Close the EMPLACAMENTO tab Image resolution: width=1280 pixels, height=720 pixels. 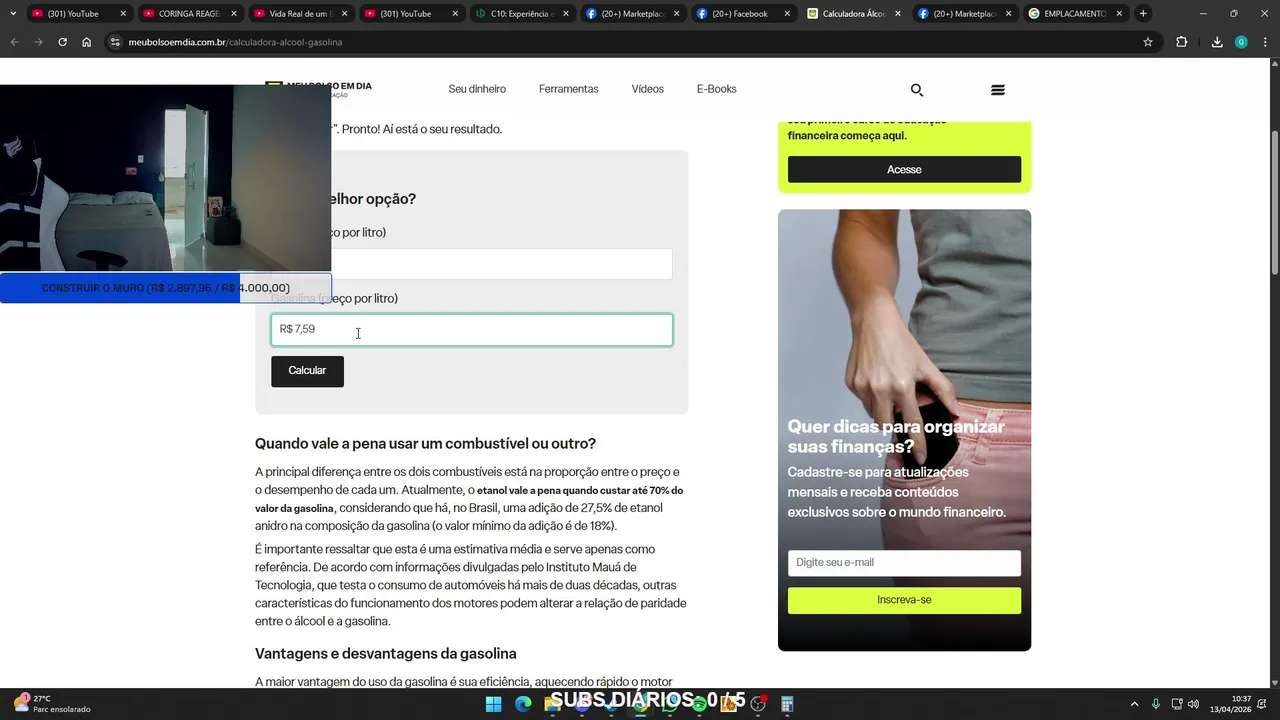[x=1119, y=14]
